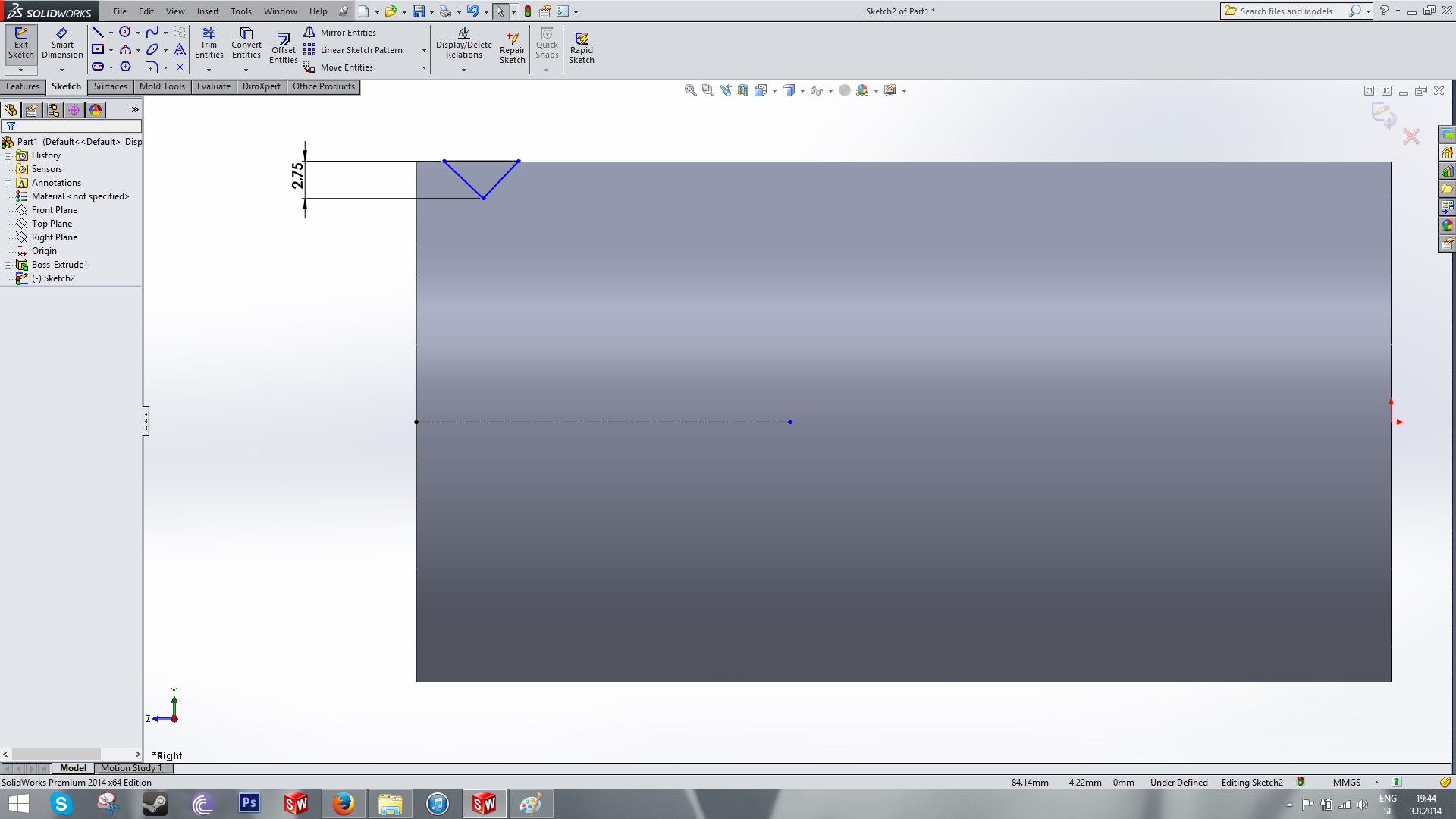Expand Annotations node in feature tree

(8, 184)
